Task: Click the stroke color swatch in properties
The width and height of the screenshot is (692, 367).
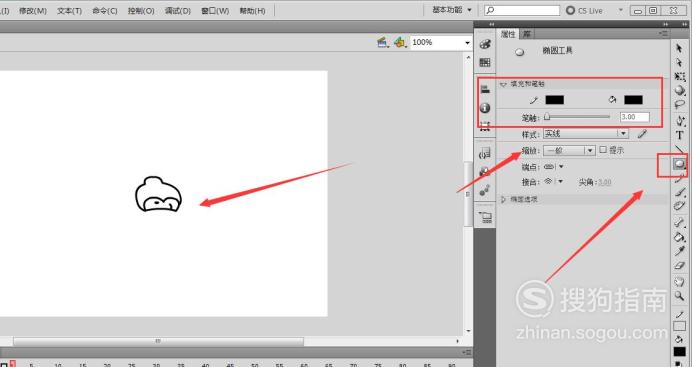Action: 554,100
